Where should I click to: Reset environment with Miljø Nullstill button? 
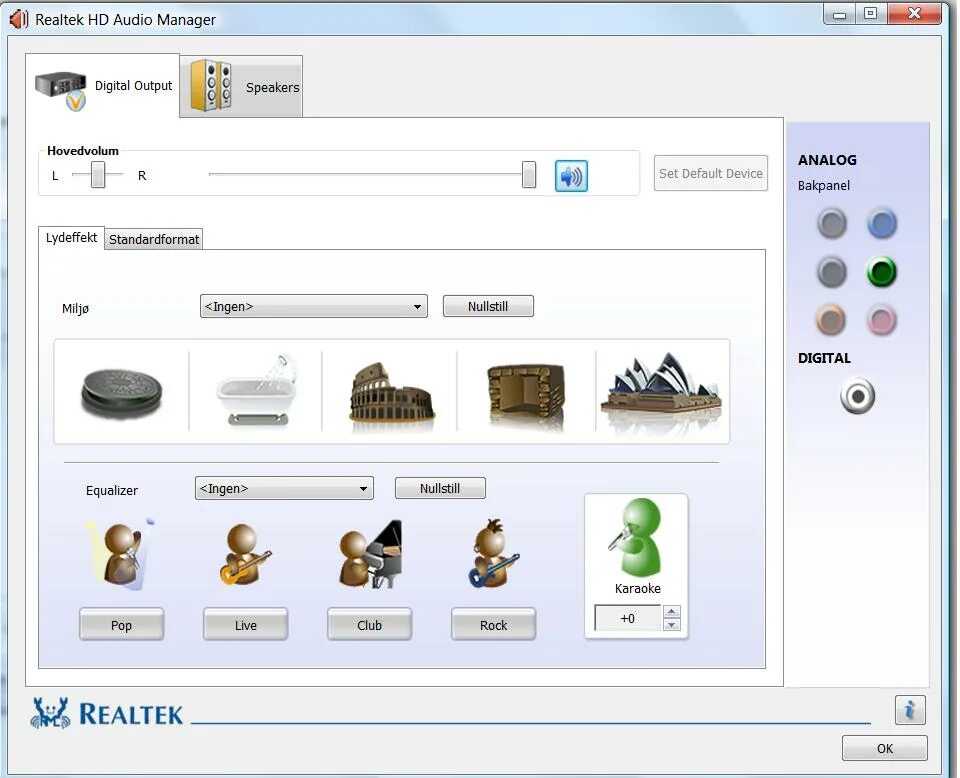488,306
